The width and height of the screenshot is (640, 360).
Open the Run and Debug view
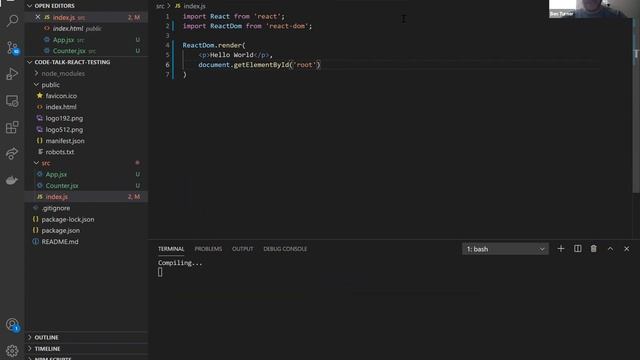[12, 74]
